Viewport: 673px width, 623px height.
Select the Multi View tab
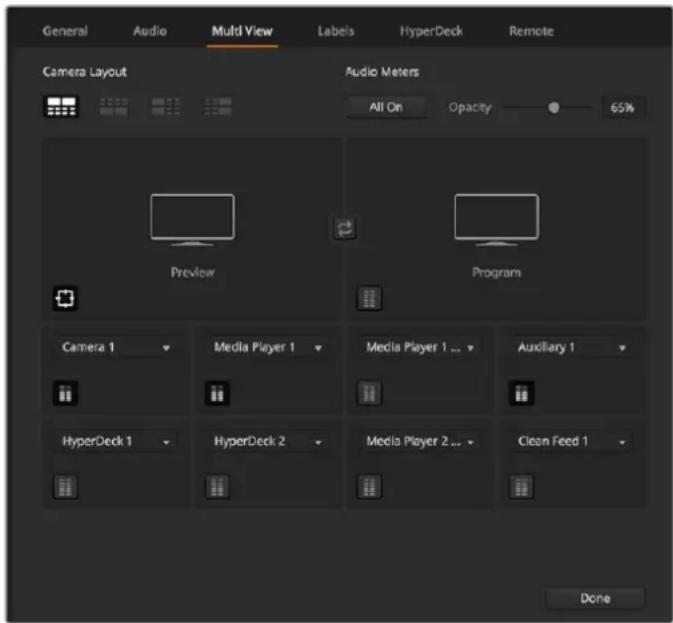tap(242, 31)
